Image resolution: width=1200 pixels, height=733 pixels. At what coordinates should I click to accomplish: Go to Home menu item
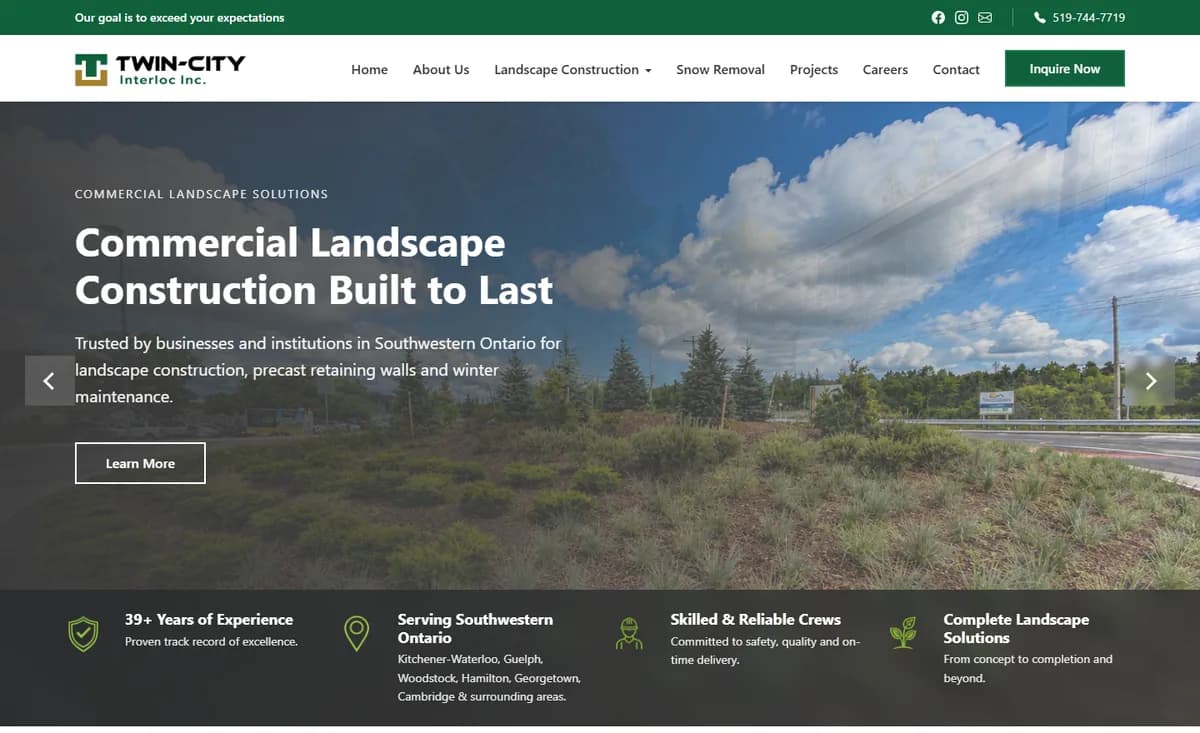369,69
